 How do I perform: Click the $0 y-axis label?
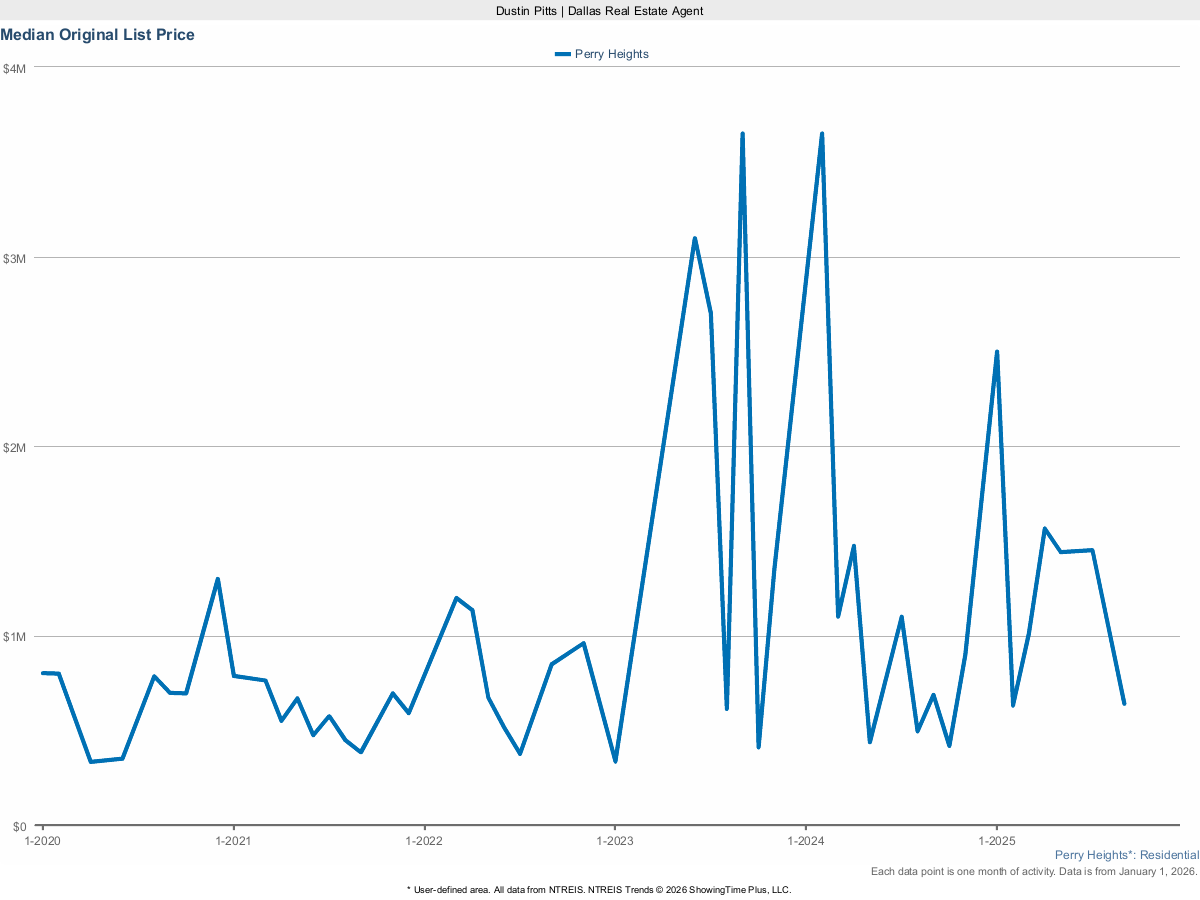click(x=21, y=826)
